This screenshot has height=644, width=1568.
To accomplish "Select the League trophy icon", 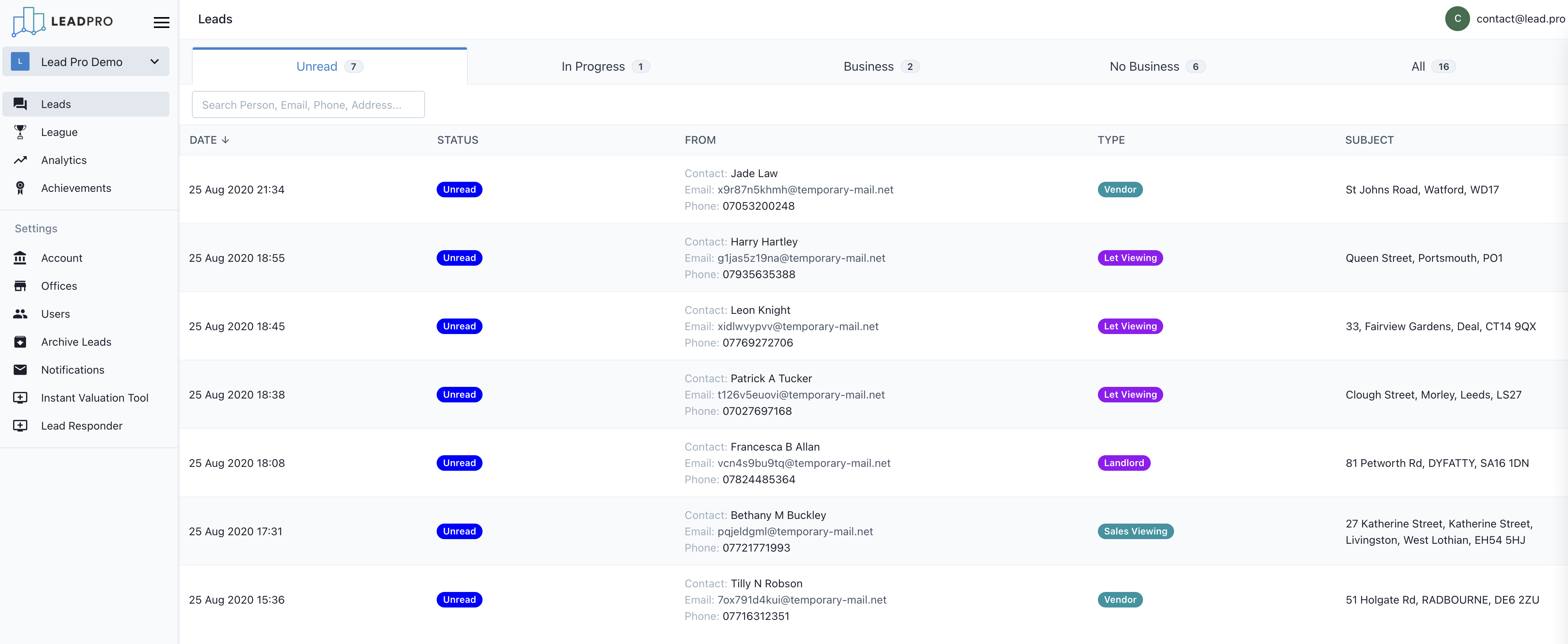I will point(21,132).
